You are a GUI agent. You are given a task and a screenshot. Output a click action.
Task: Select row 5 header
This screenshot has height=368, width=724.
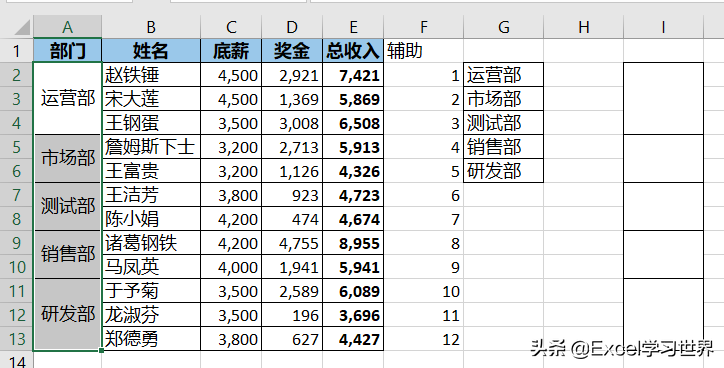point(17,147)
